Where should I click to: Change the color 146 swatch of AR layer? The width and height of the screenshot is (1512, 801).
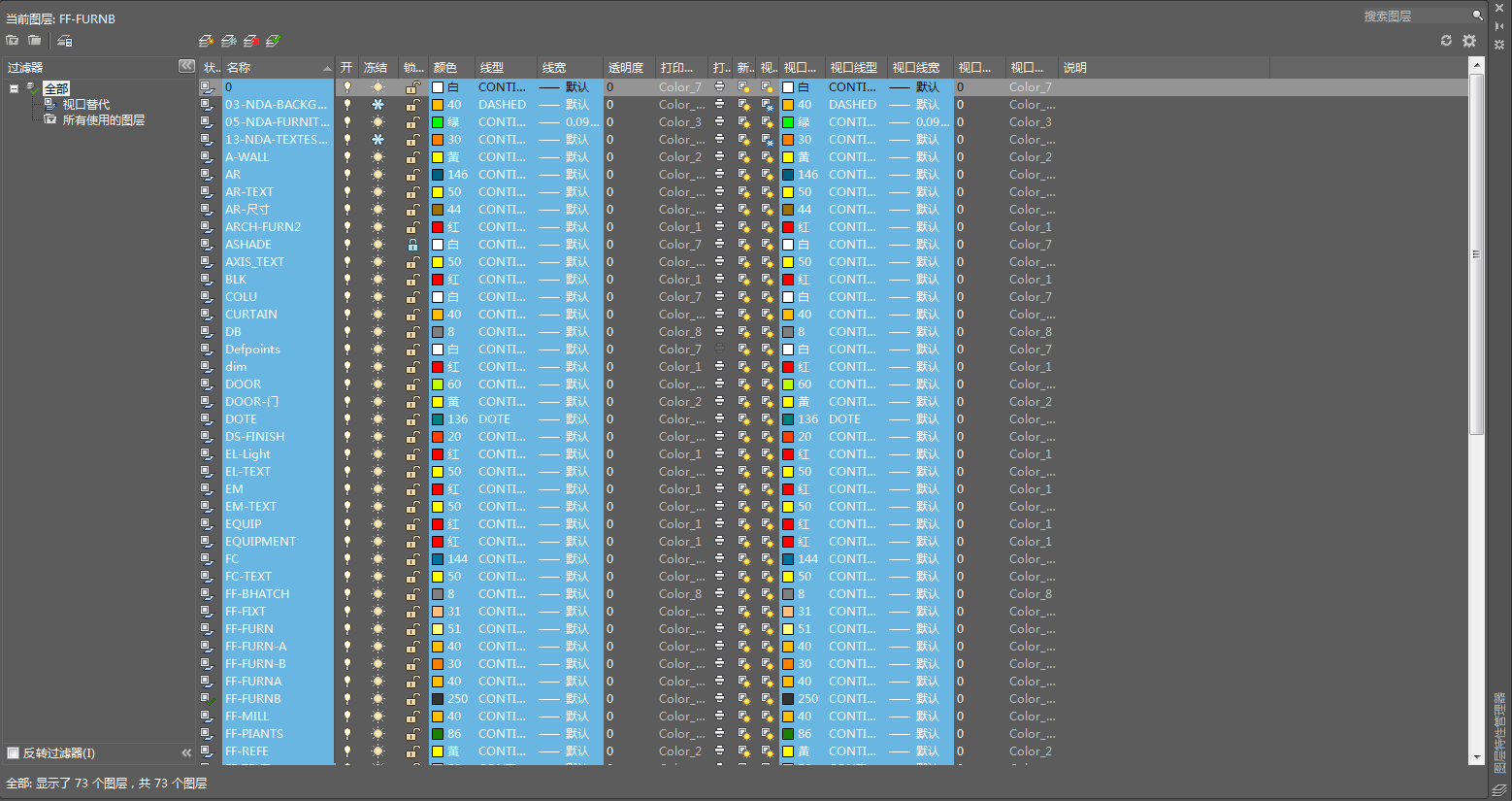438,175
